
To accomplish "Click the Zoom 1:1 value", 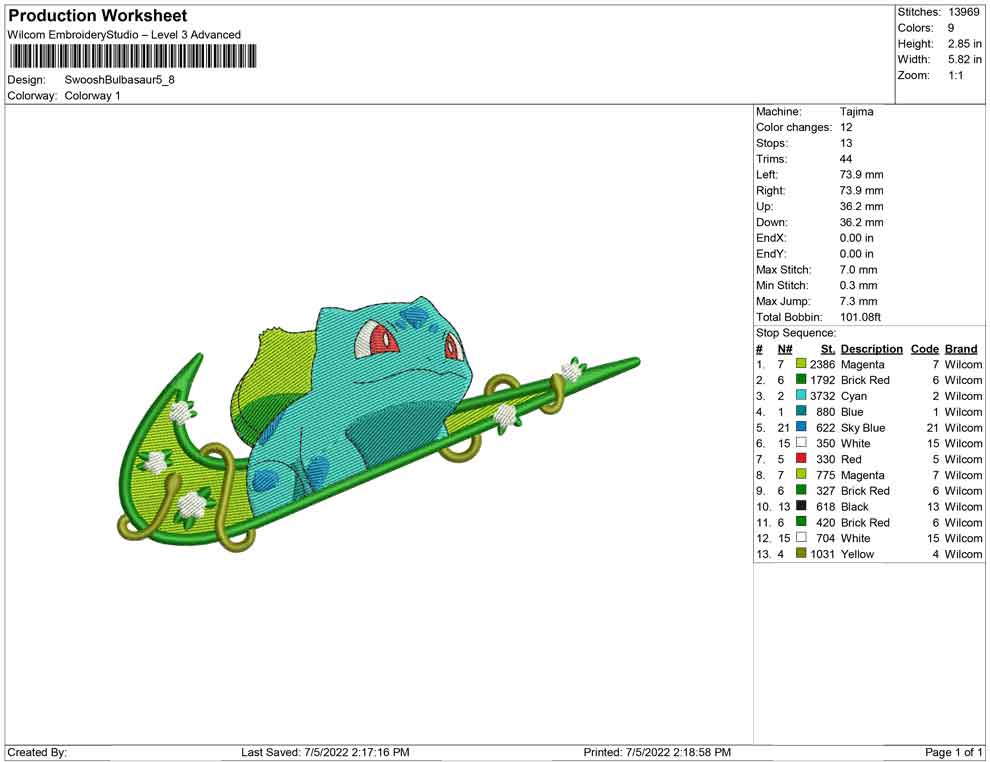I will (955, 76).
